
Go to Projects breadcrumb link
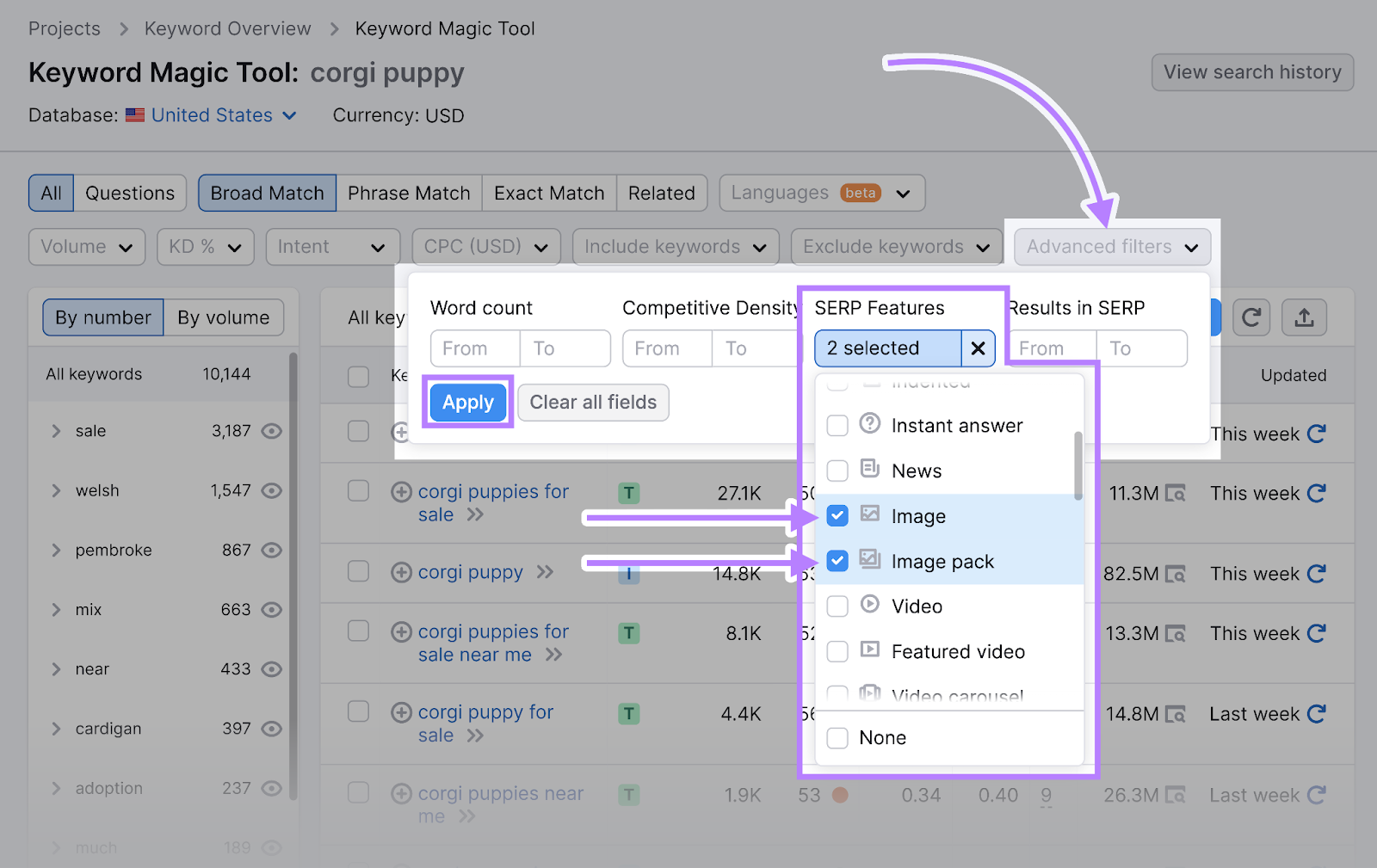pos(65,28)
